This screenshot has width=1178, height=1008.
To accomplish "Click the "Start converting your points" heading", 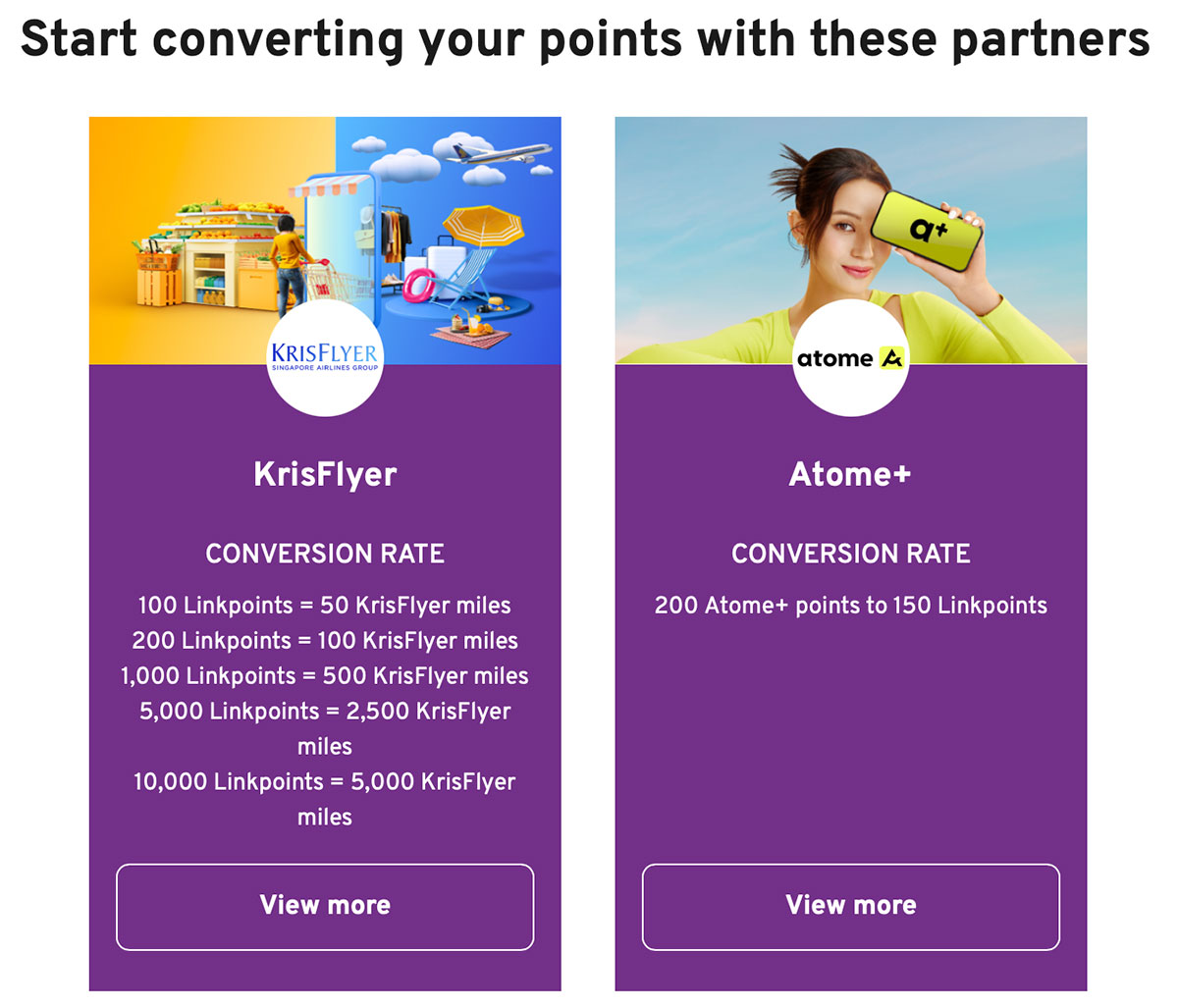I will [x=585, y=39].
